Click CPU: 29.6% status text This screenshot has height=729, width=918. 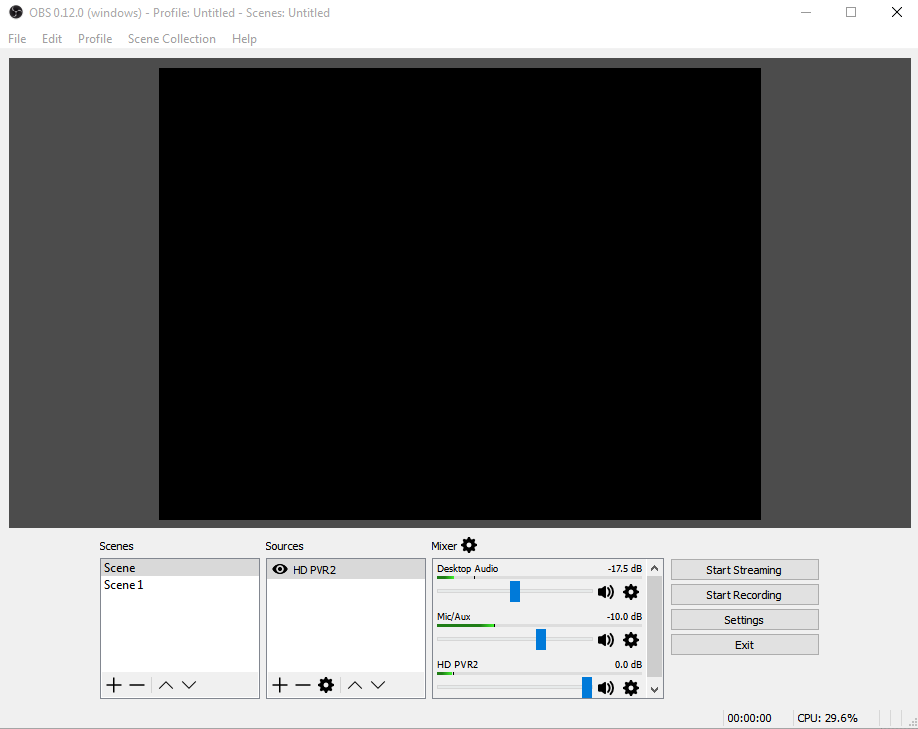827,718
